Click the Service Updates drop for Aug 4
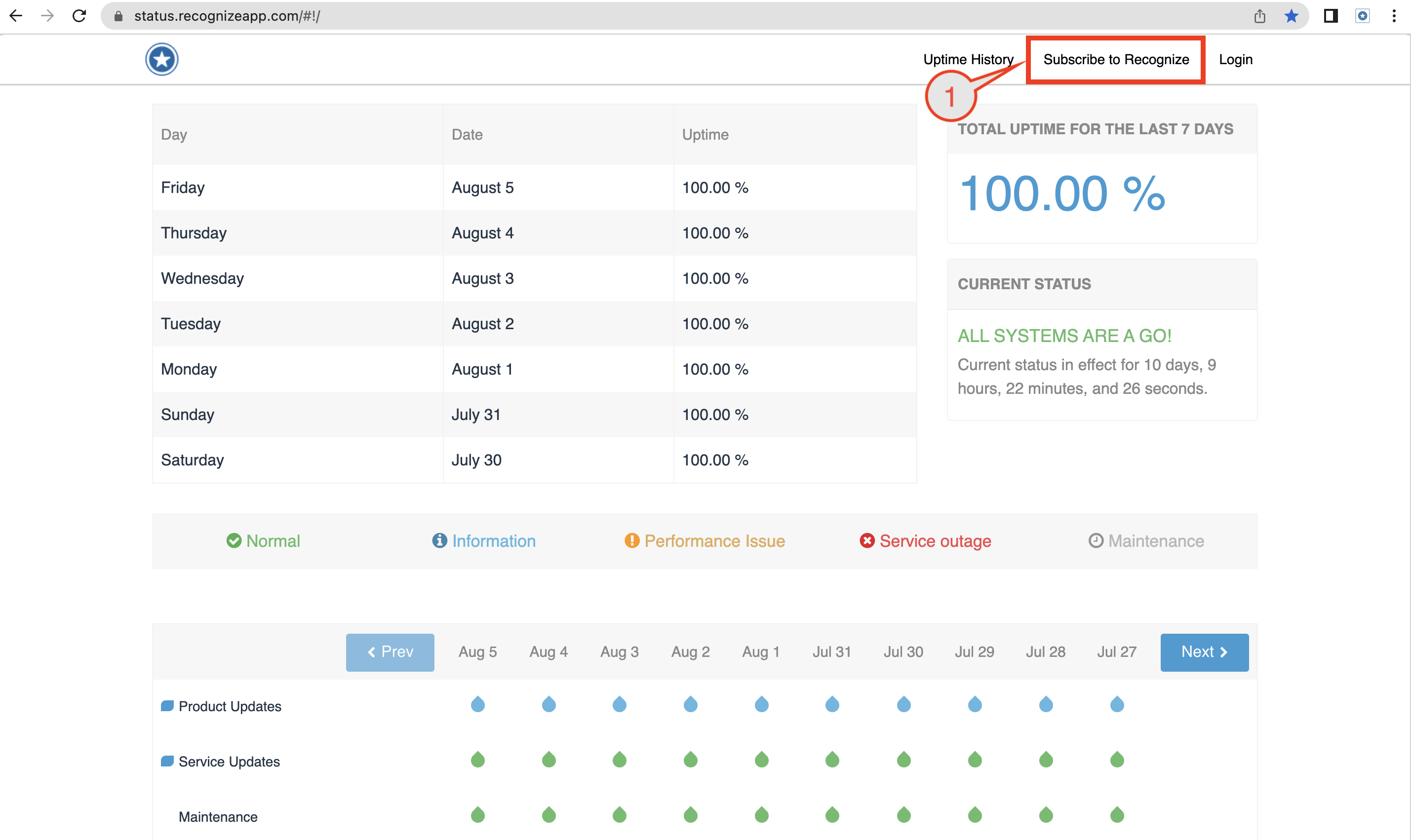Screen dimensions: 1411x840 (x=549, y=760)
